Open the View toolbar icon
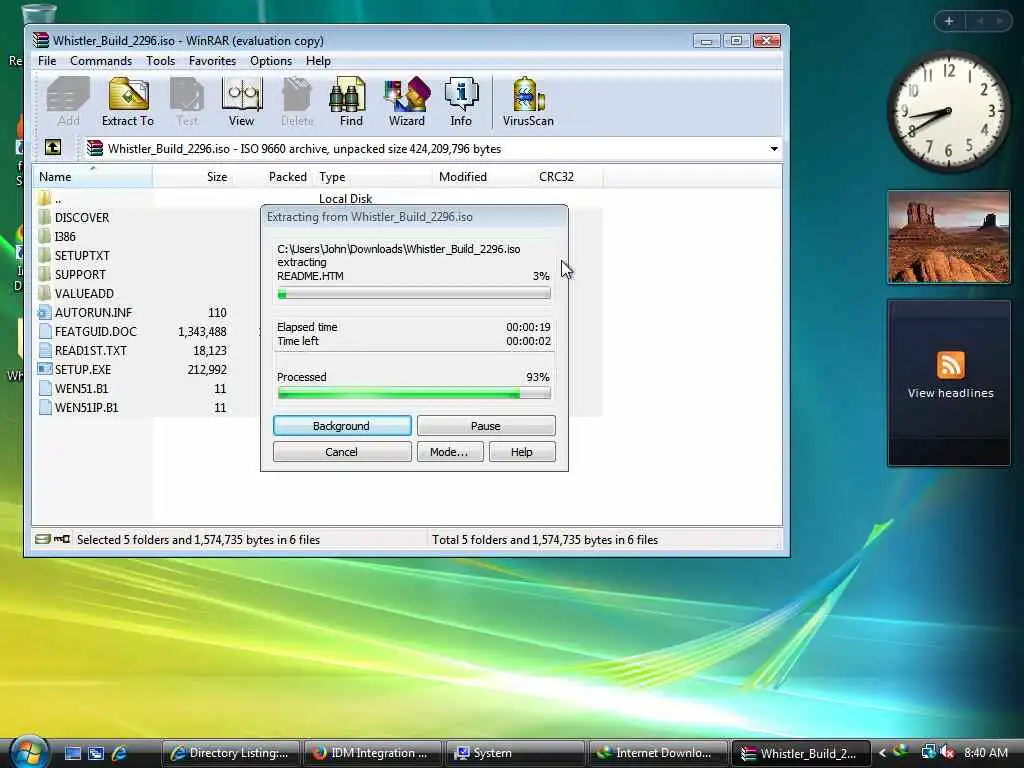 (x=242, y=101)
